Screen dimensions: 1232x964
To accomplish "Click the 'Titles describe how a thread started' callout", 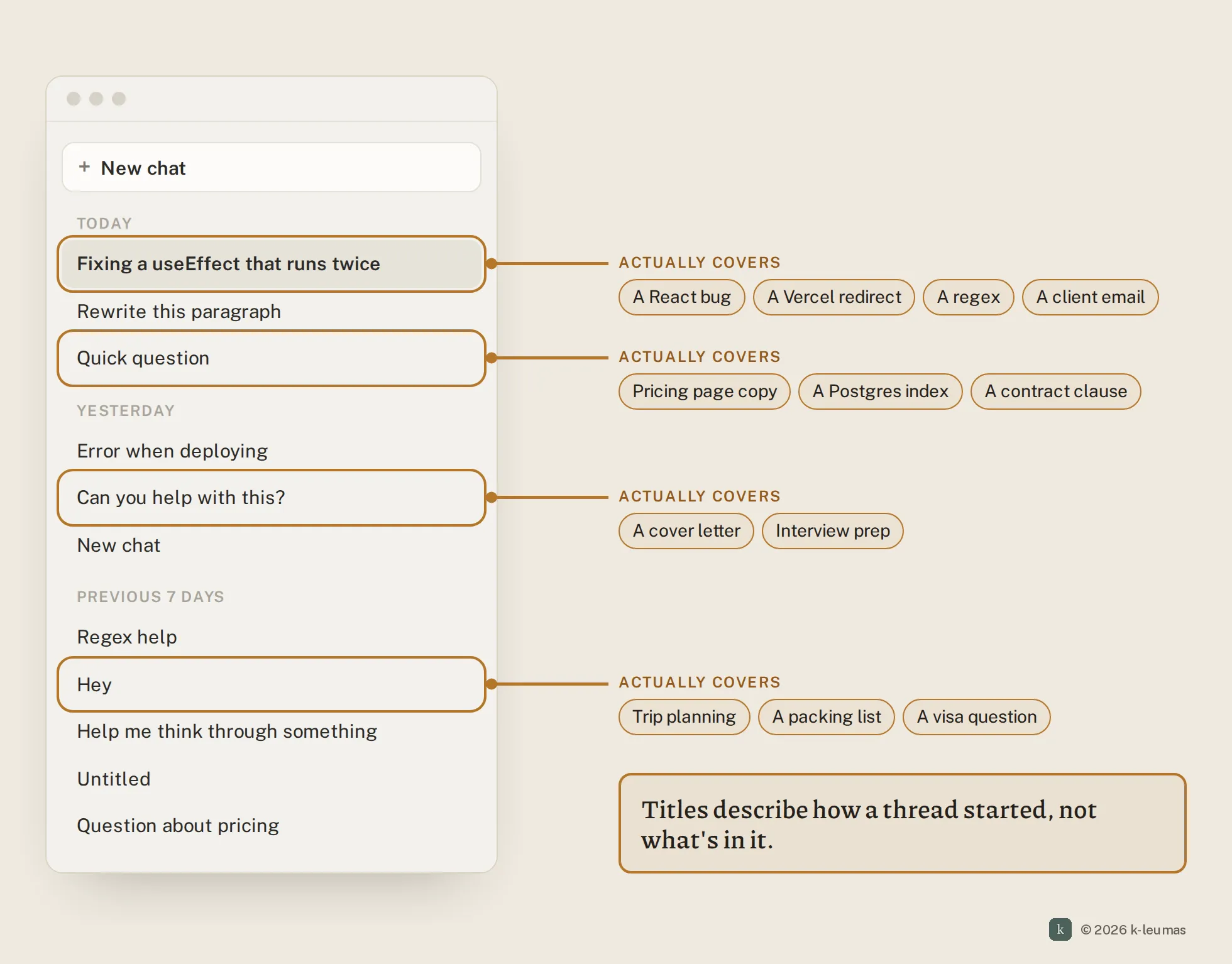I will tap(903, 823).
